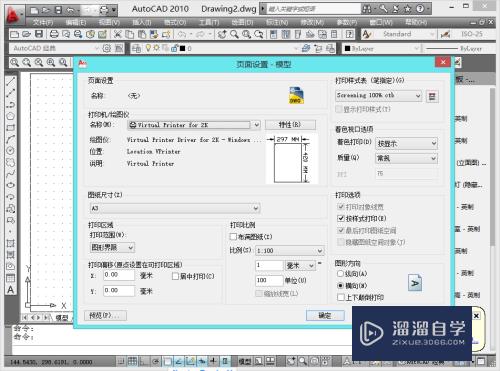Switch to the 模型 model tab
The image size is (500, 371).
coord(61,318)
